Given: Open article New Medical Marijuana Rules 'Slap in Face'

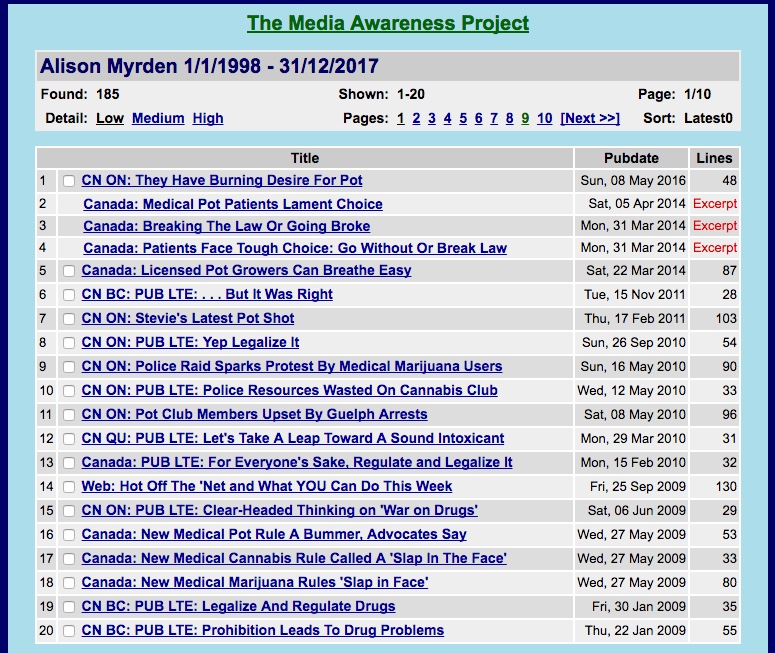Looking at the screenshot, I should (x=255, y=582).
